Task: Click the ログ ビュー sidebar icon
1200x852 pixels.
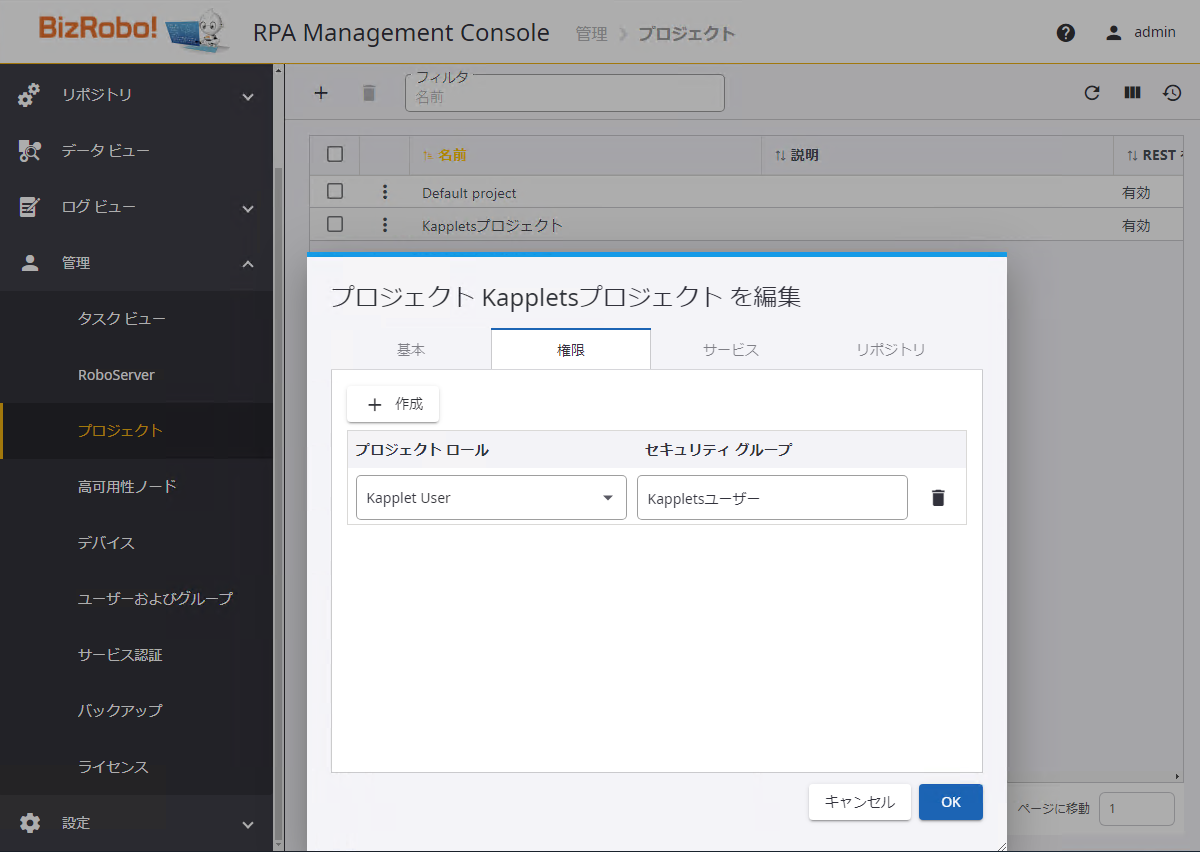Action: (30, 207)
